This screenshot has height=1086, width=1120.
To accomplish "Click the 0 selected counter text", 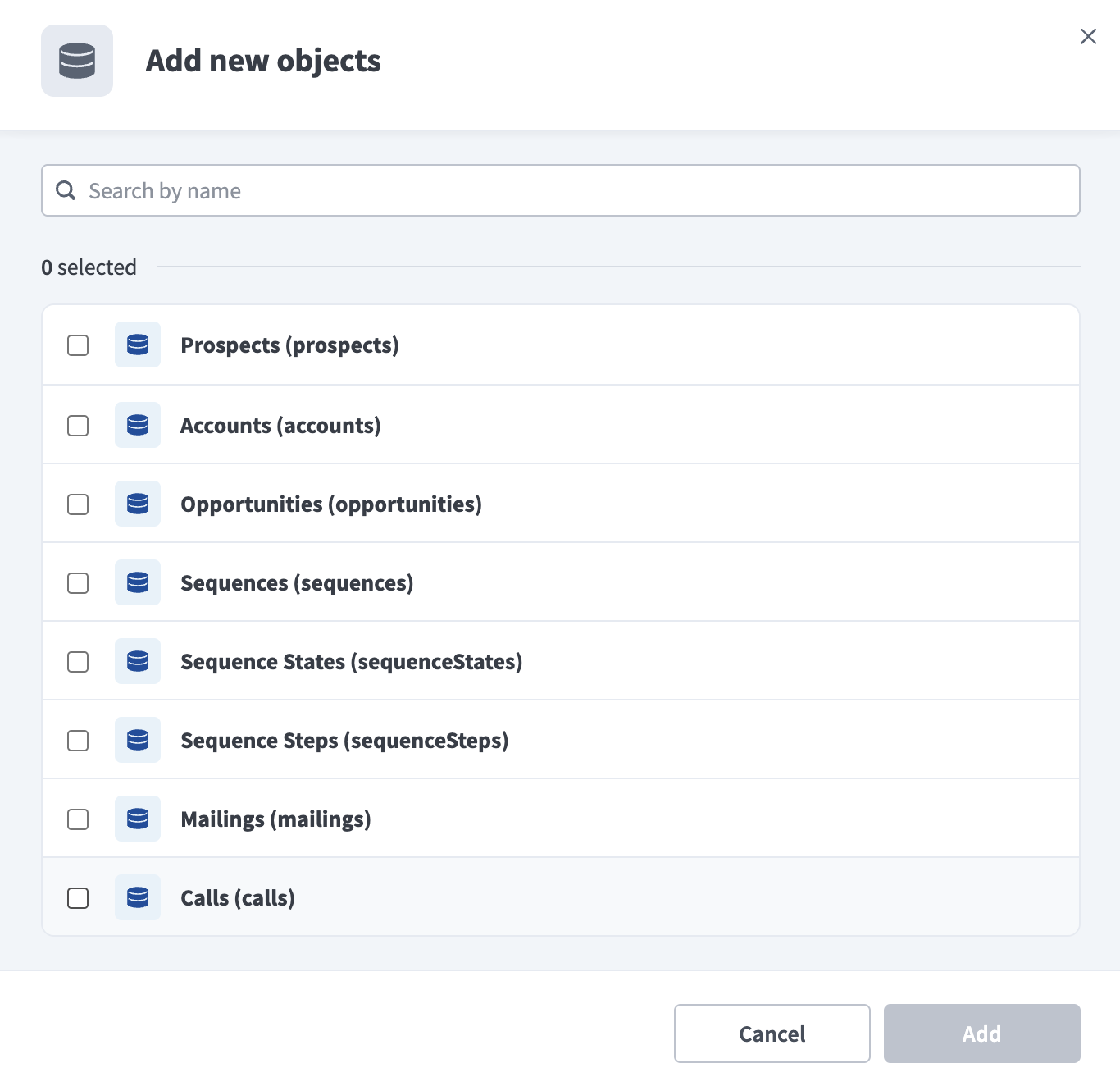I will [x=89, y=267].
